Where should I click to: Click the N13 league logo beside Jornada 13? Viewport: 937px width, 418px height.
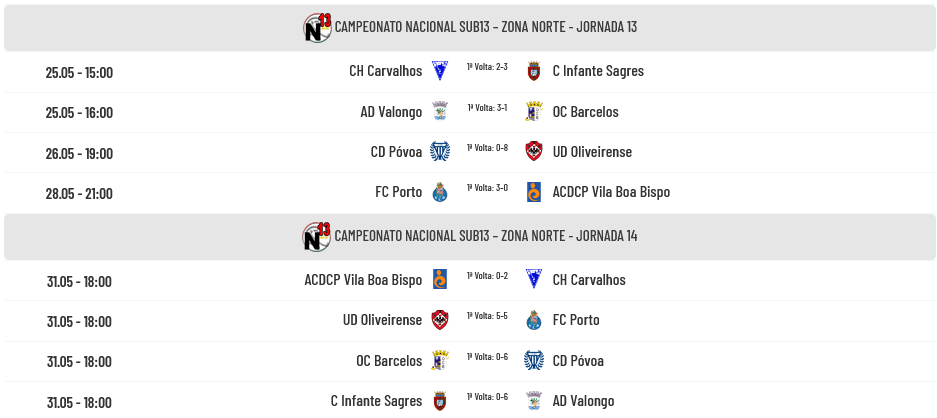tap(317, 28)
